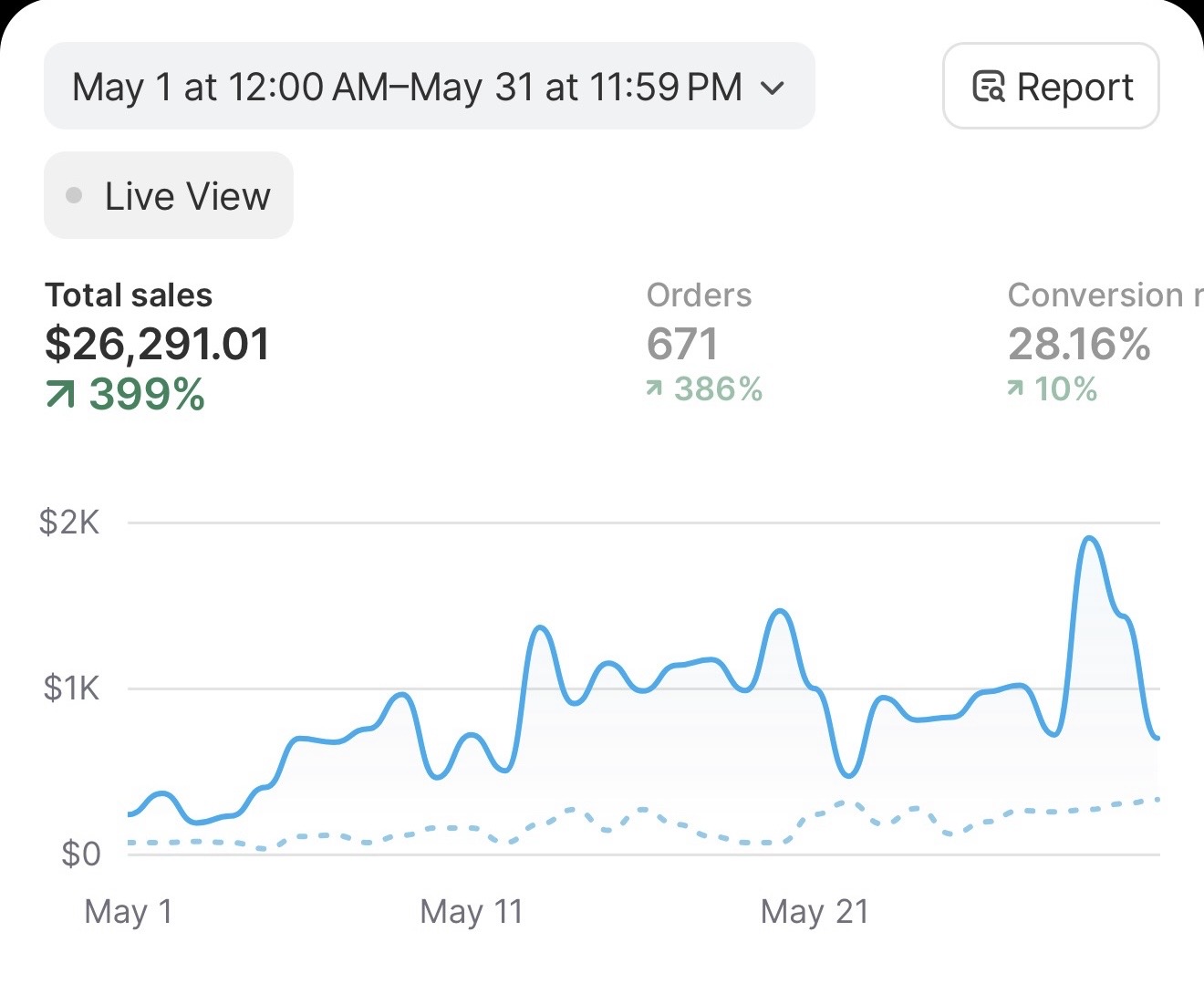Click the May 1 axis label

[129, 911]
